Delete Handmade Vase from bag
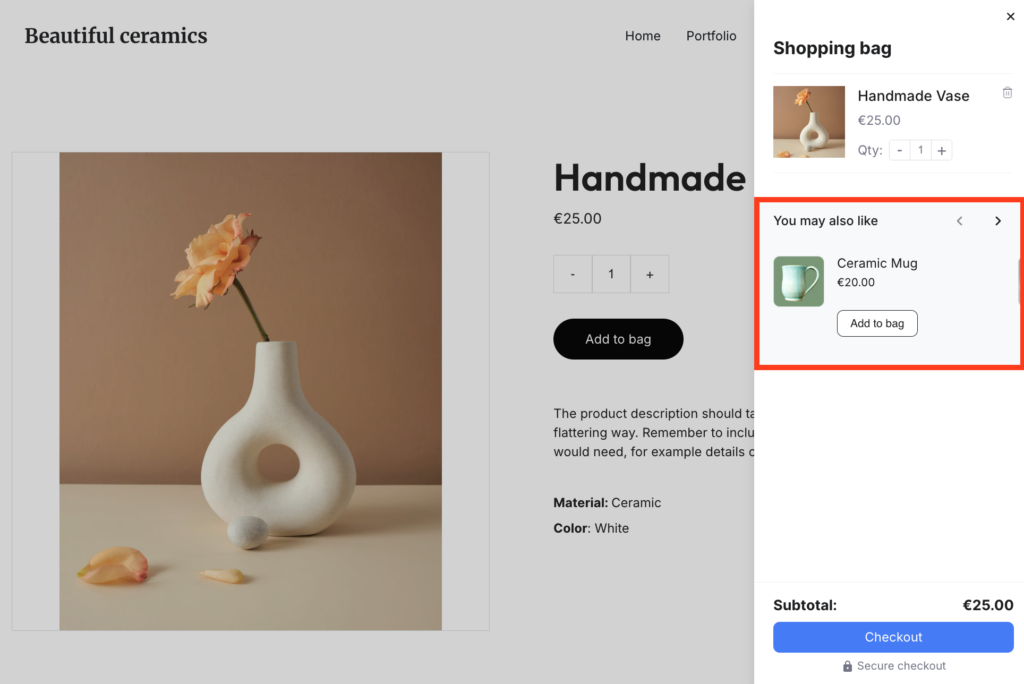 1007,93
